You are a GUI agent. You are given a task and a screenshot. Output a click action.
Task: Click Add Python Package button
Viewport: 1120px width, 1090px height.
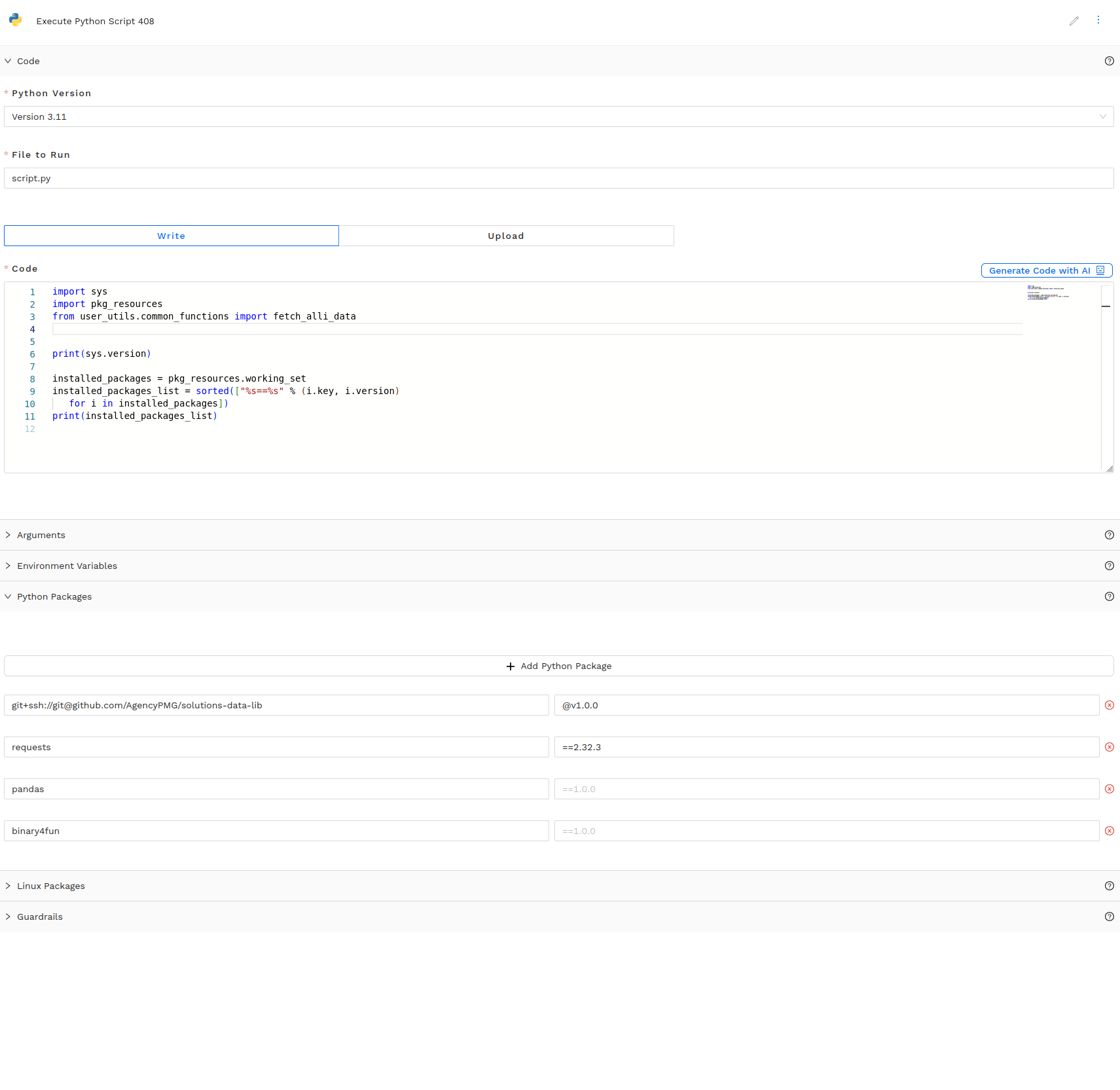click(x=558, y=666)
